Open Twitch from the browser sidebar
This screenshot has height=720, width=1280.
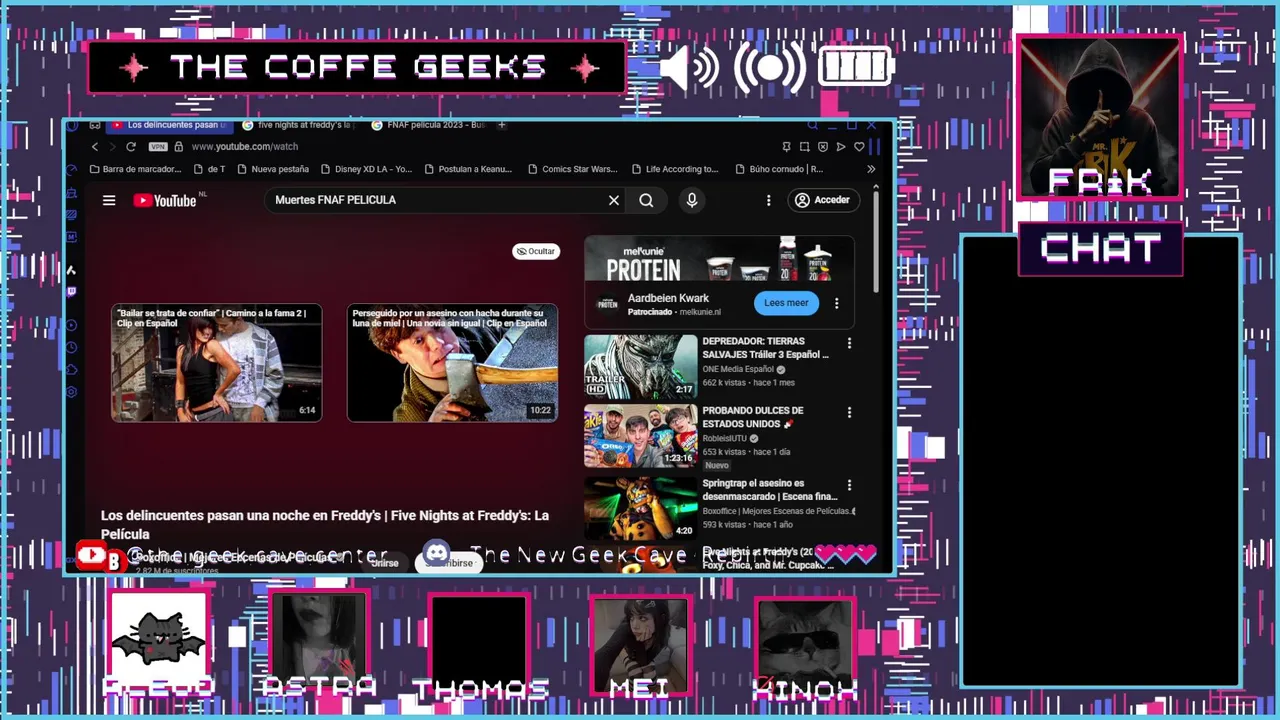click(x=71, y=292)
